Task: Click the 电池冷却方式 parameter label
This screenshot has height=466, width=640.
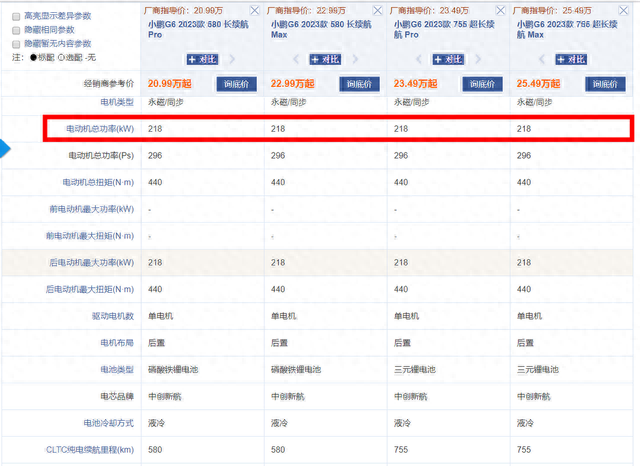Action: pyautogui.click(x=109, y=423)
